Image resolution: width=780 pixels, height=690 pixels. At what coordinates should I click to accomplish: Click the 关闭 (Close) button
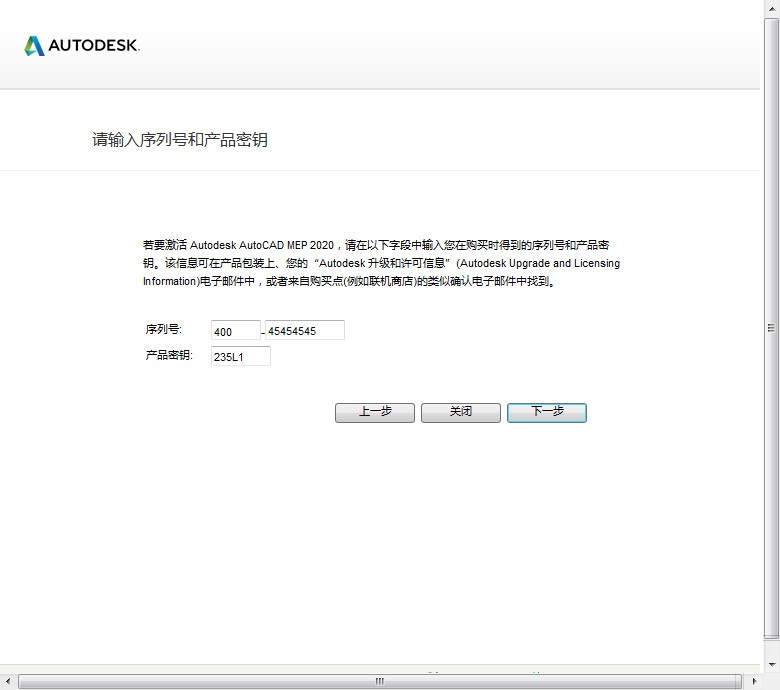click(x=461, y=412)
